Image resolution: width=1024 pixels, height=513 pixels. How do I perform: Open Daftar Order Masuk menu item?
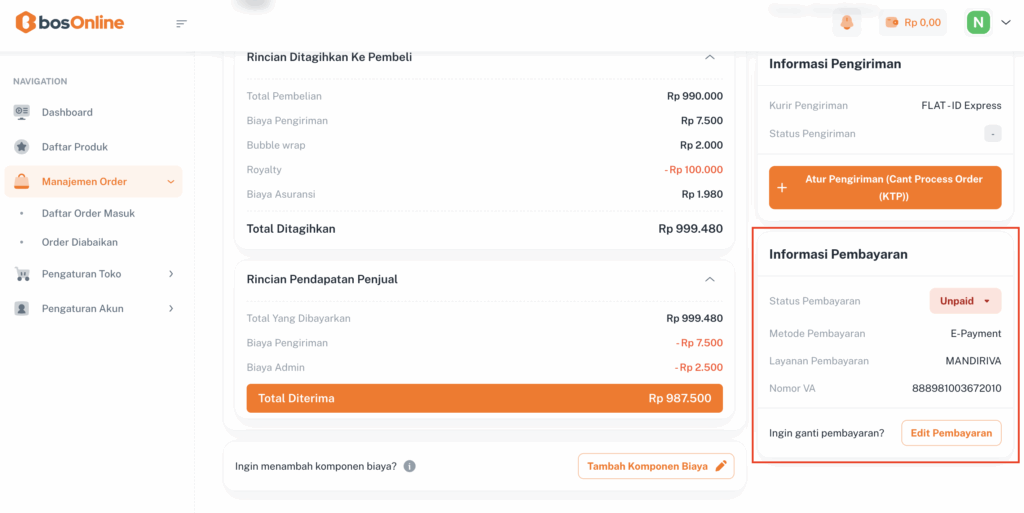88,213
